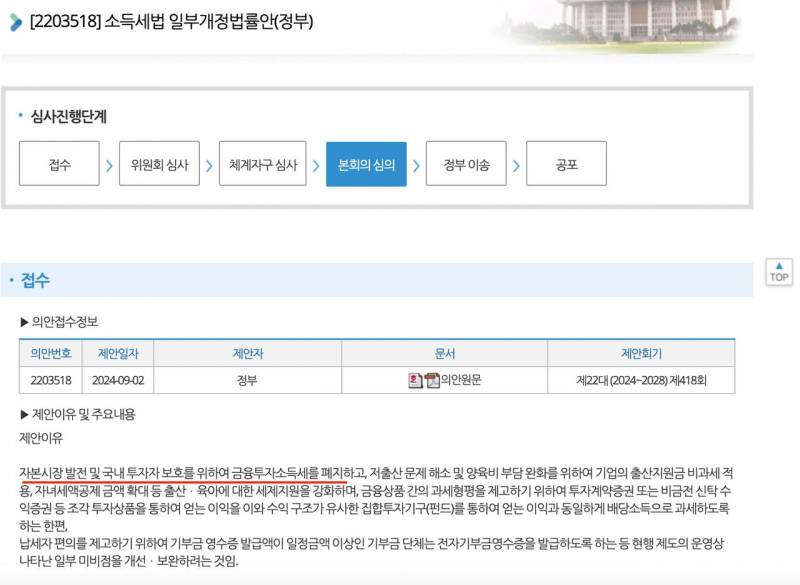Viewport: 800px width, 585px height.
Task: Click the chevron between 접수 and 위원회 심사
Action: click(x=109, y=165)
